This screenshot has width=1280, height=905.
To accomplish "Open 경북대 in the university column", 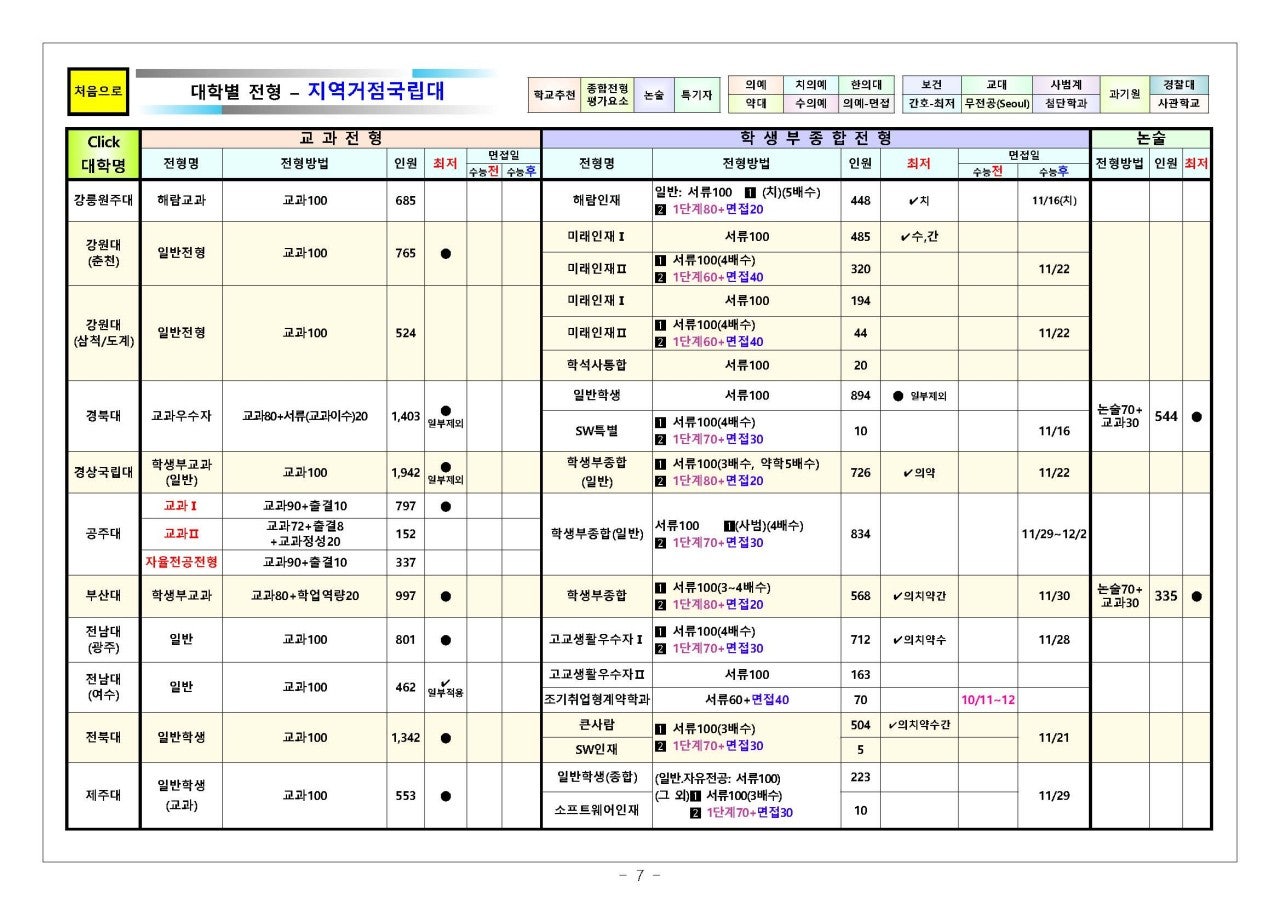I will [x=104, y=416].
